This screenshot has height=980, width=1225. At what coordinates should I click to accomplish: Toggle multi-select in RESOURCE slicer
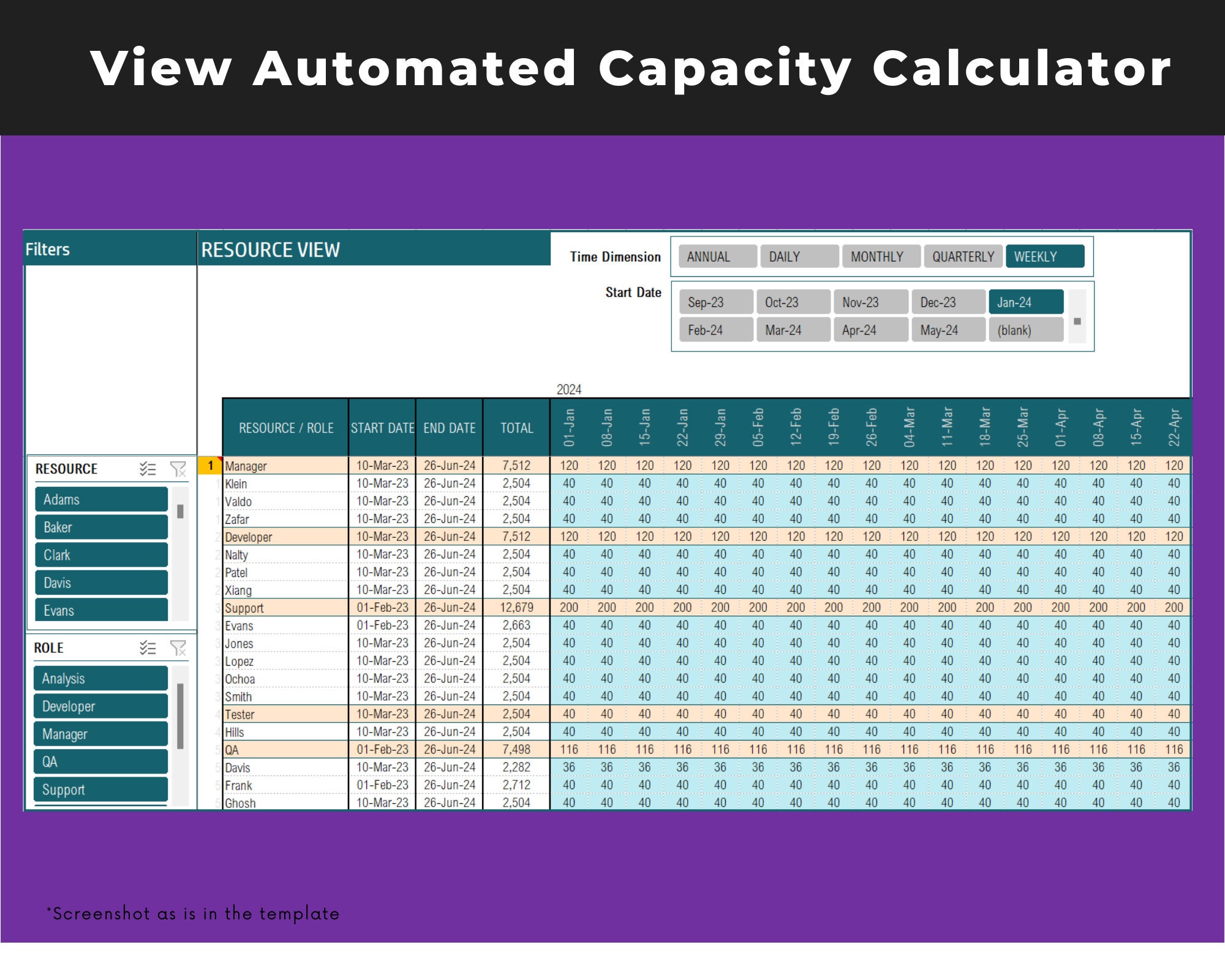(148, 469)
